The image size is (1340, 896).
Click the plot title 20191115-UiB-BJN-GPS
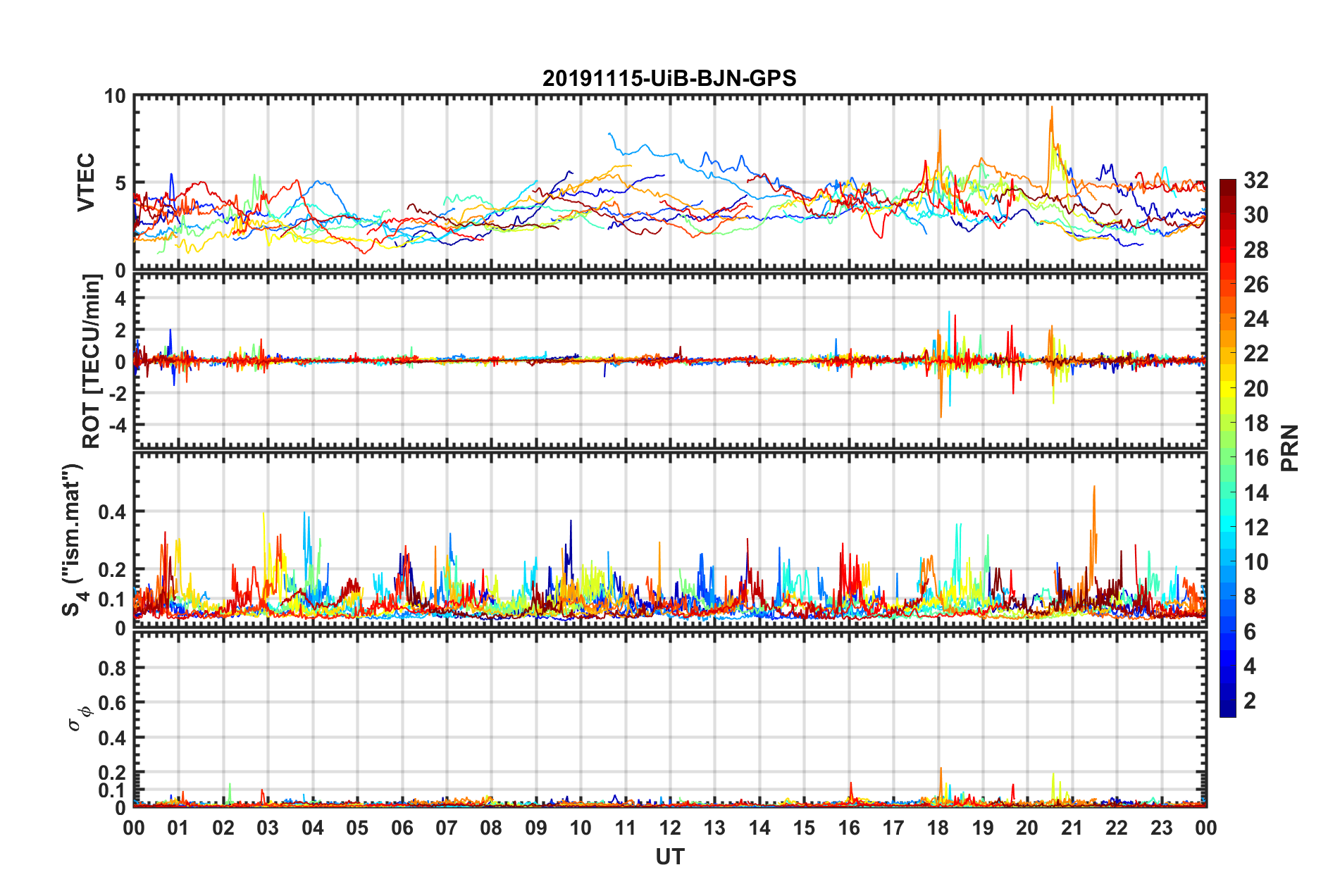coord(669,78)
